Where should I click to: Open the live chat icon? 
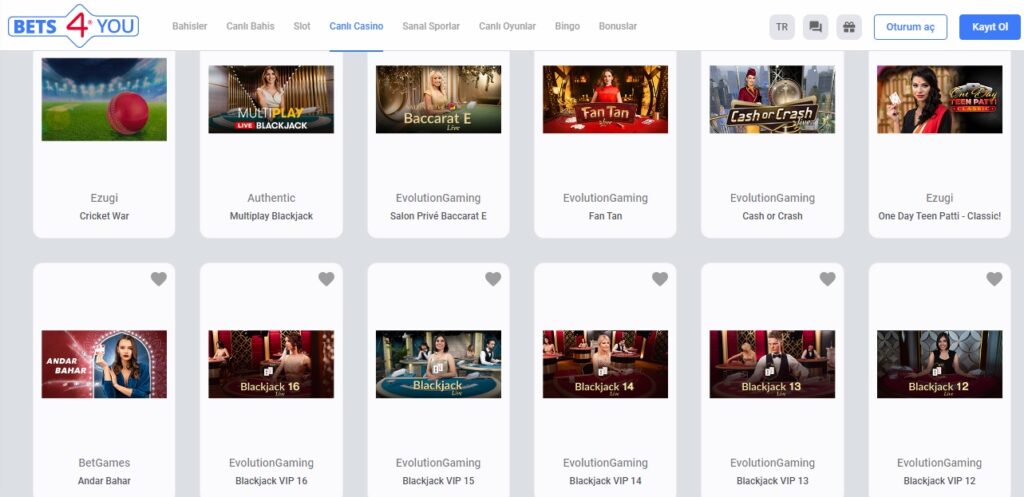pos(816,27)
